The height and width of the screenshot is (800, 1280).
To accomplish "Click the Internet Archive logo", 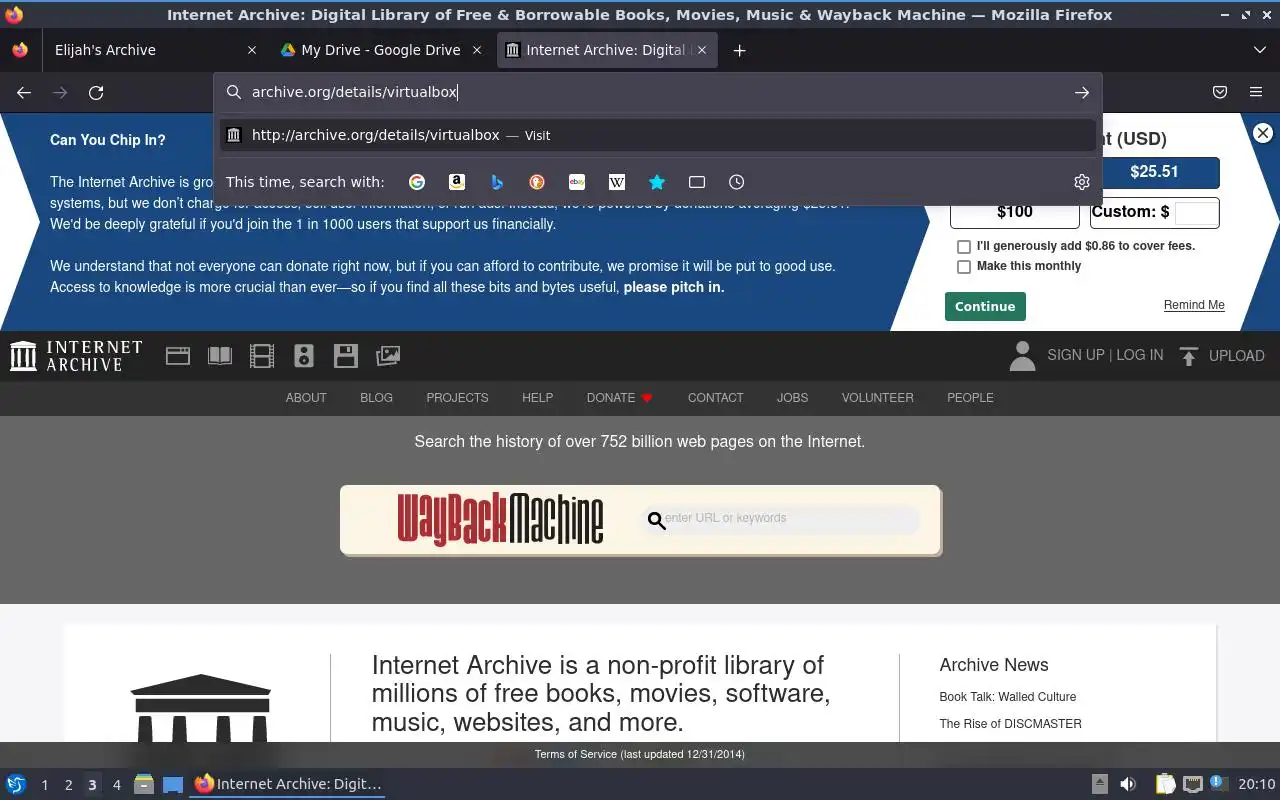I will (76, 356).
